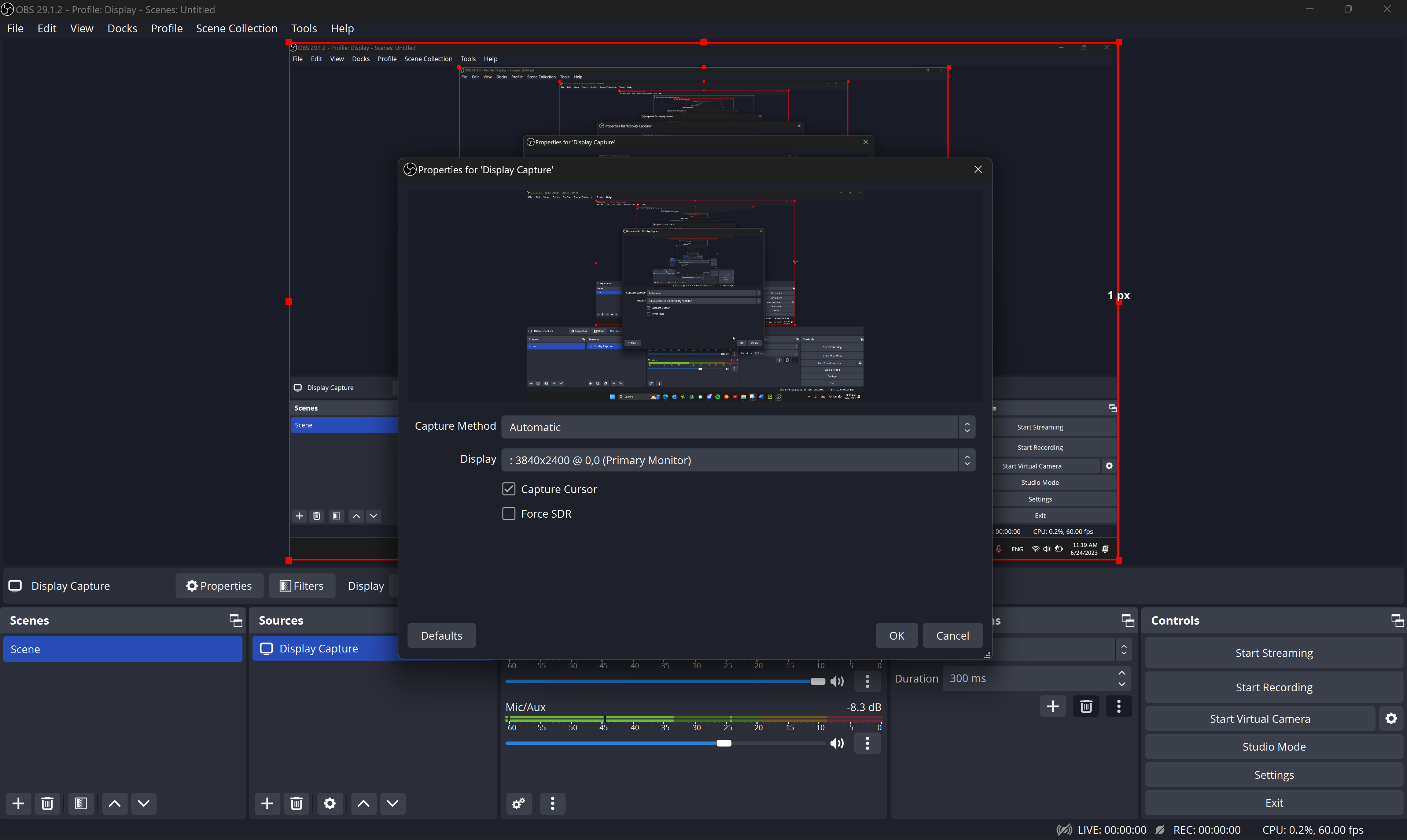This screenshot has height=840, width=1407.
Task: Open advanced audio properties gears icon
Action: click(x=518, y=803)
